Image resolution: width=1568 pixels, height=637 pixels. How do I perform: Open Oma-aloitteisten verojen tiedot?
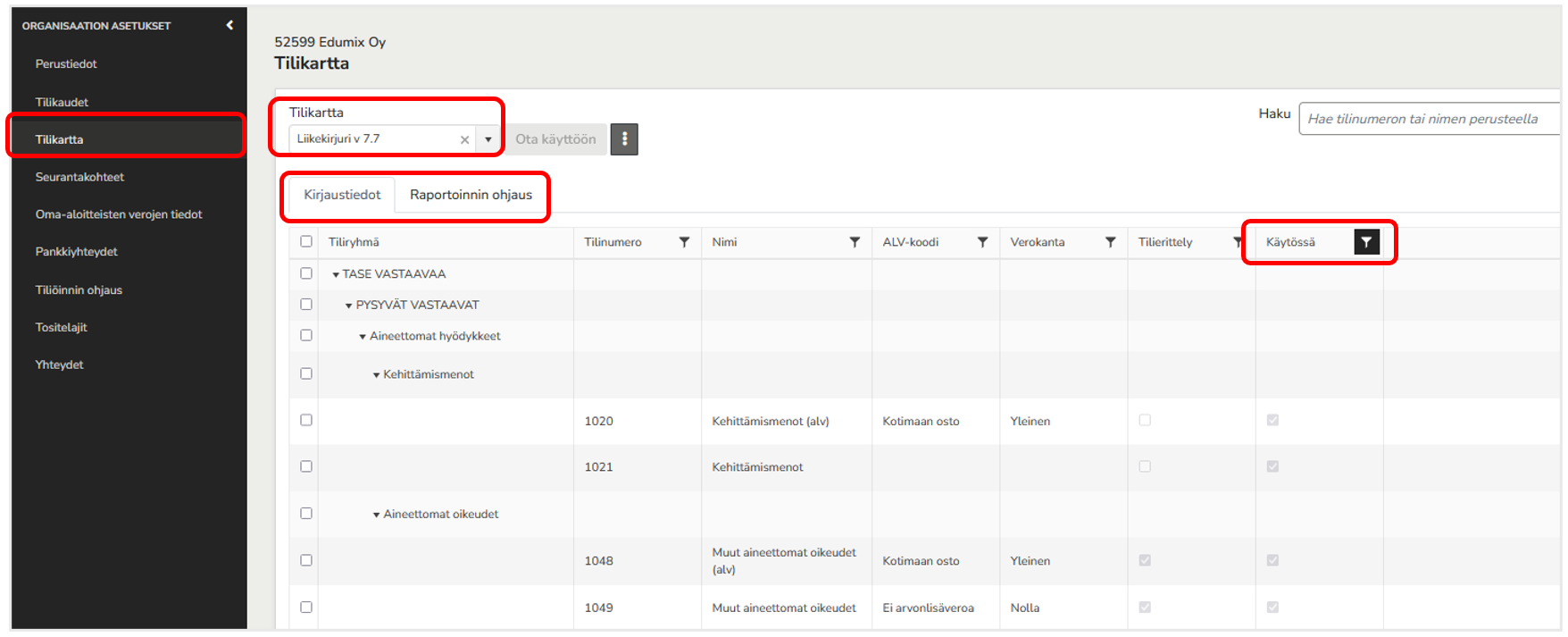pos(119,214)
